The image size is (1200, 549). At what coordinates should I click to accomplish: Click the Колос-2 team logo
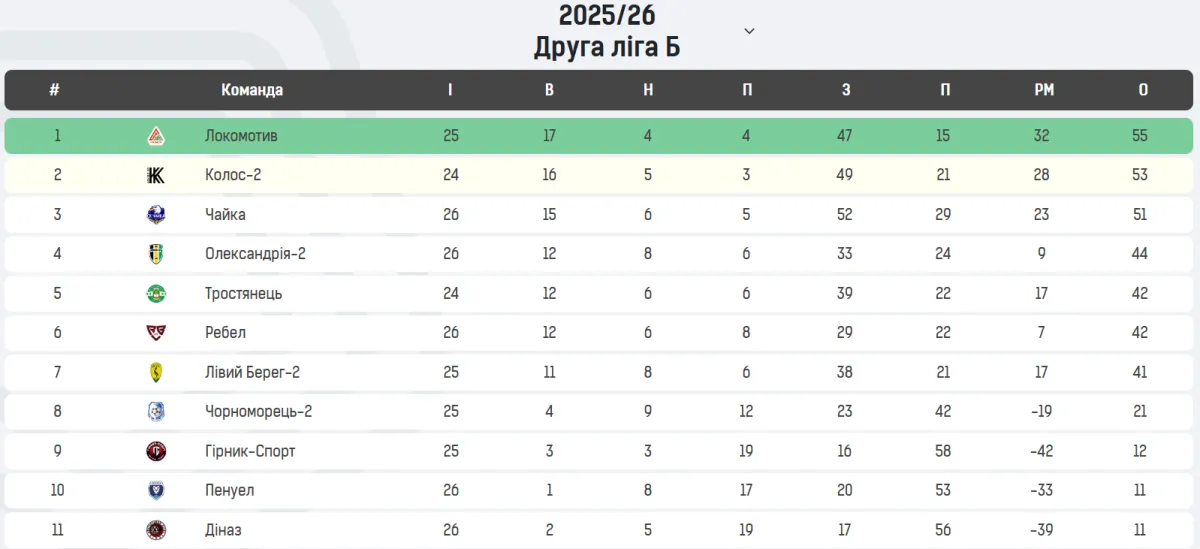coord(156,175)
